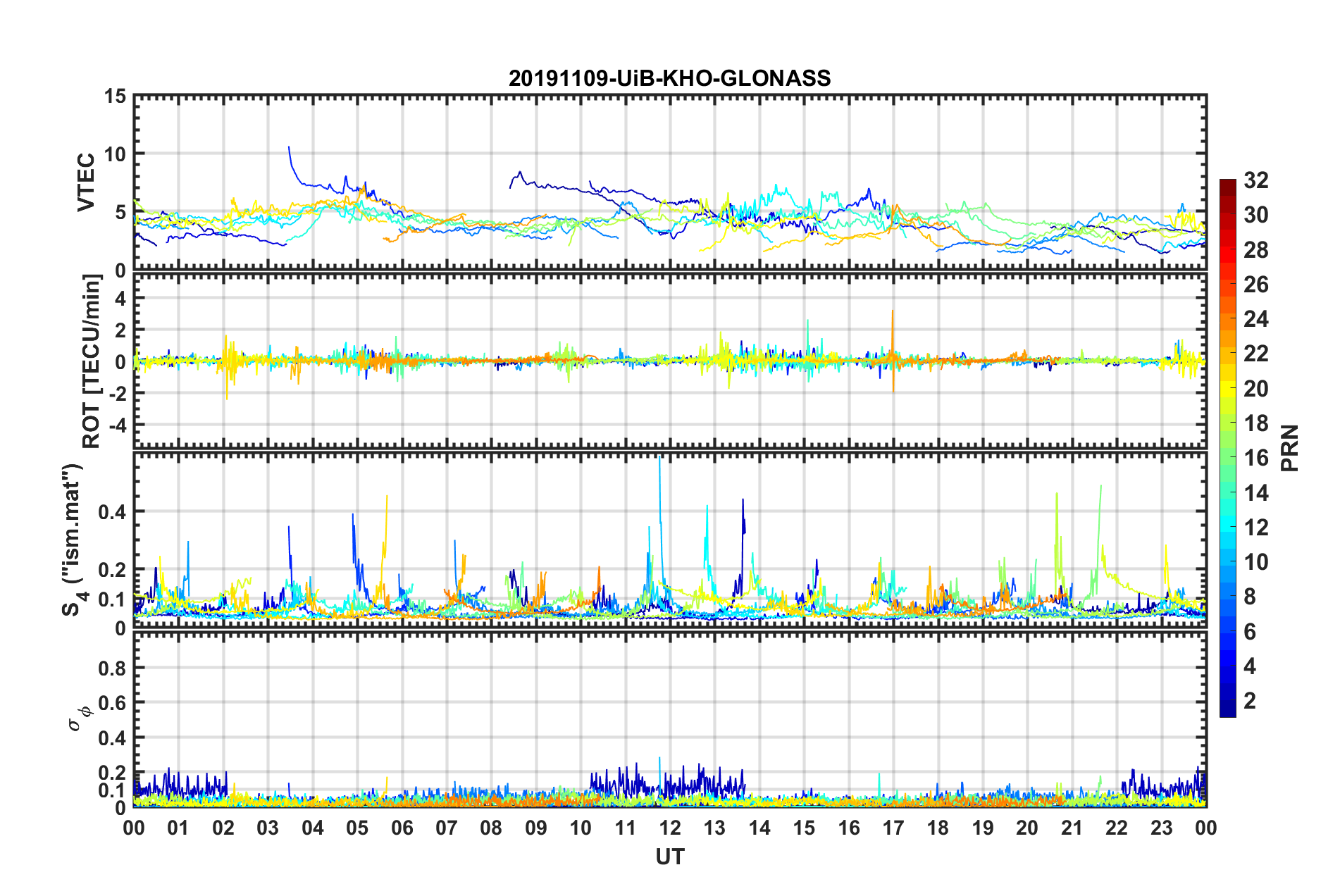Click colorbar tick label 2

1250,701
